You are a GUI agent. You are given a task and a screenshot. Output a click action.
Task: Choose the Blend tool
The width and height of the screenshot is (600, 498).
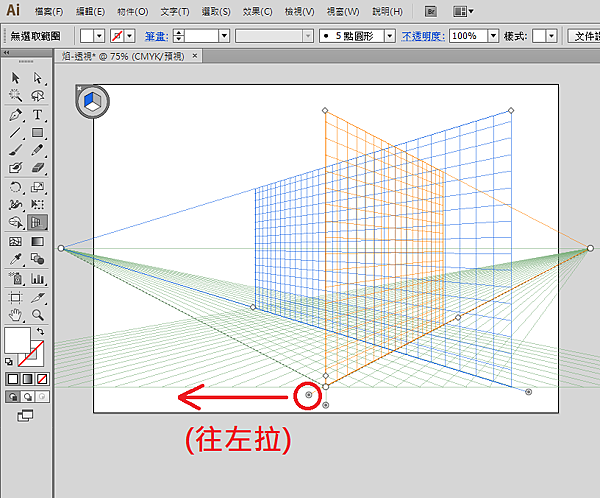(x=38, y=259)
